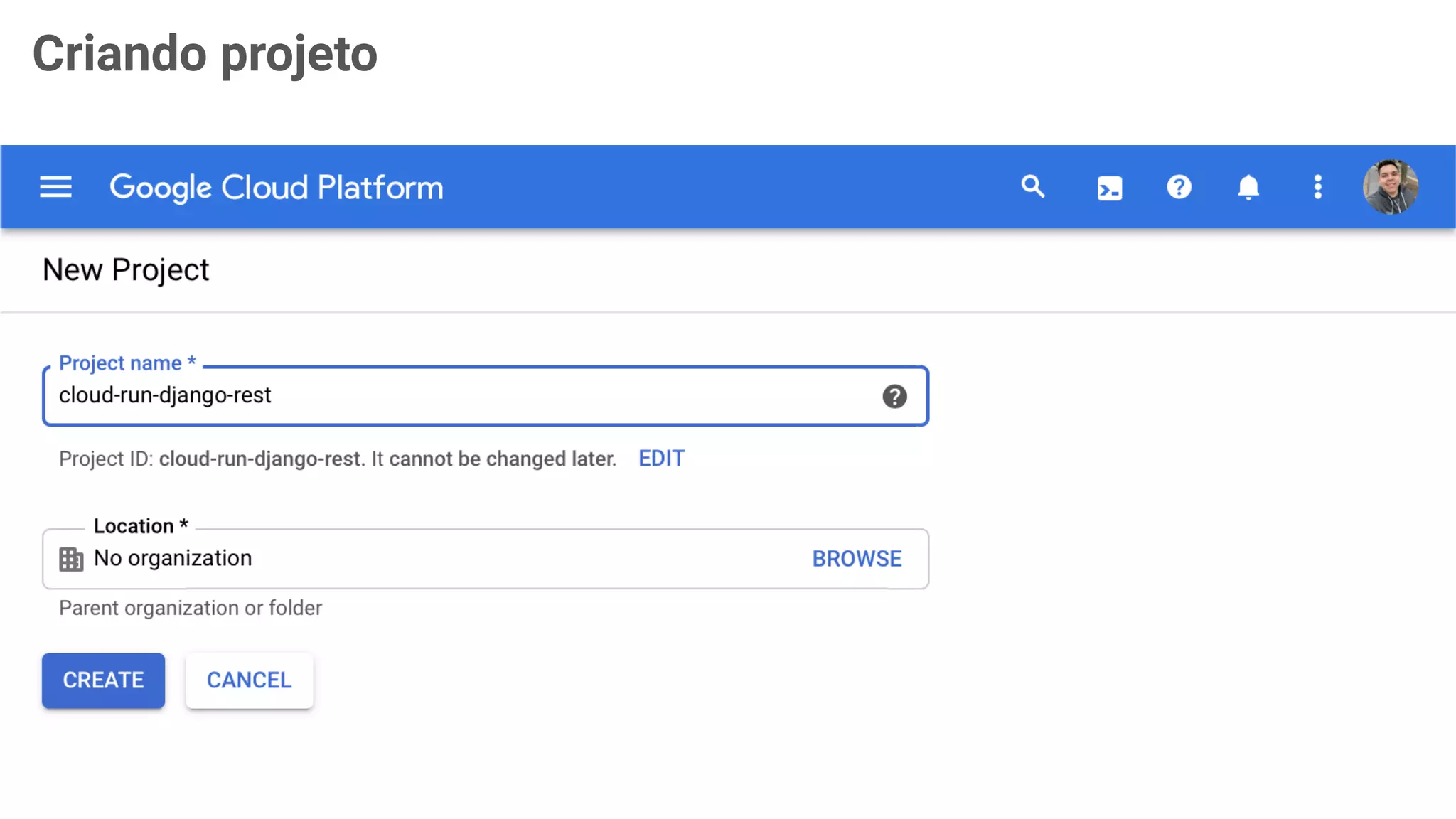Select the 'New Project' heading text
1456x819 pixels.
(126, 270)
